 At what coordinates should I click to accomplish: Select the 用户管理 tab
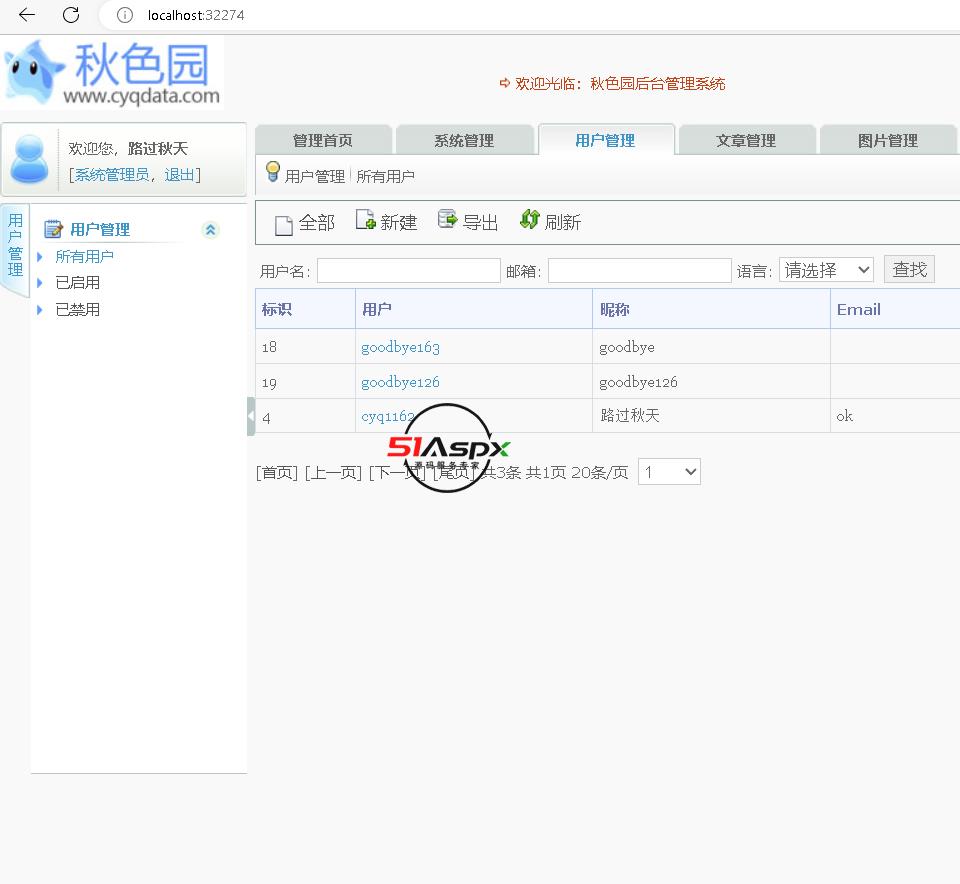[606, 140]
